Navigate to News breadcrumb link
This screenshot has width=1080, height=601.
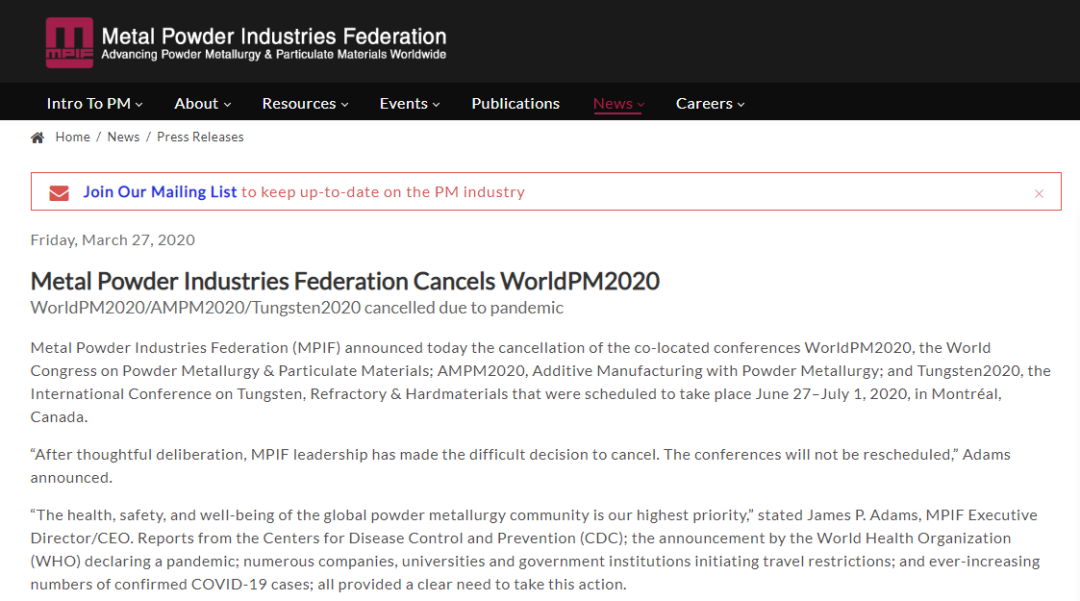coord(124,137)
